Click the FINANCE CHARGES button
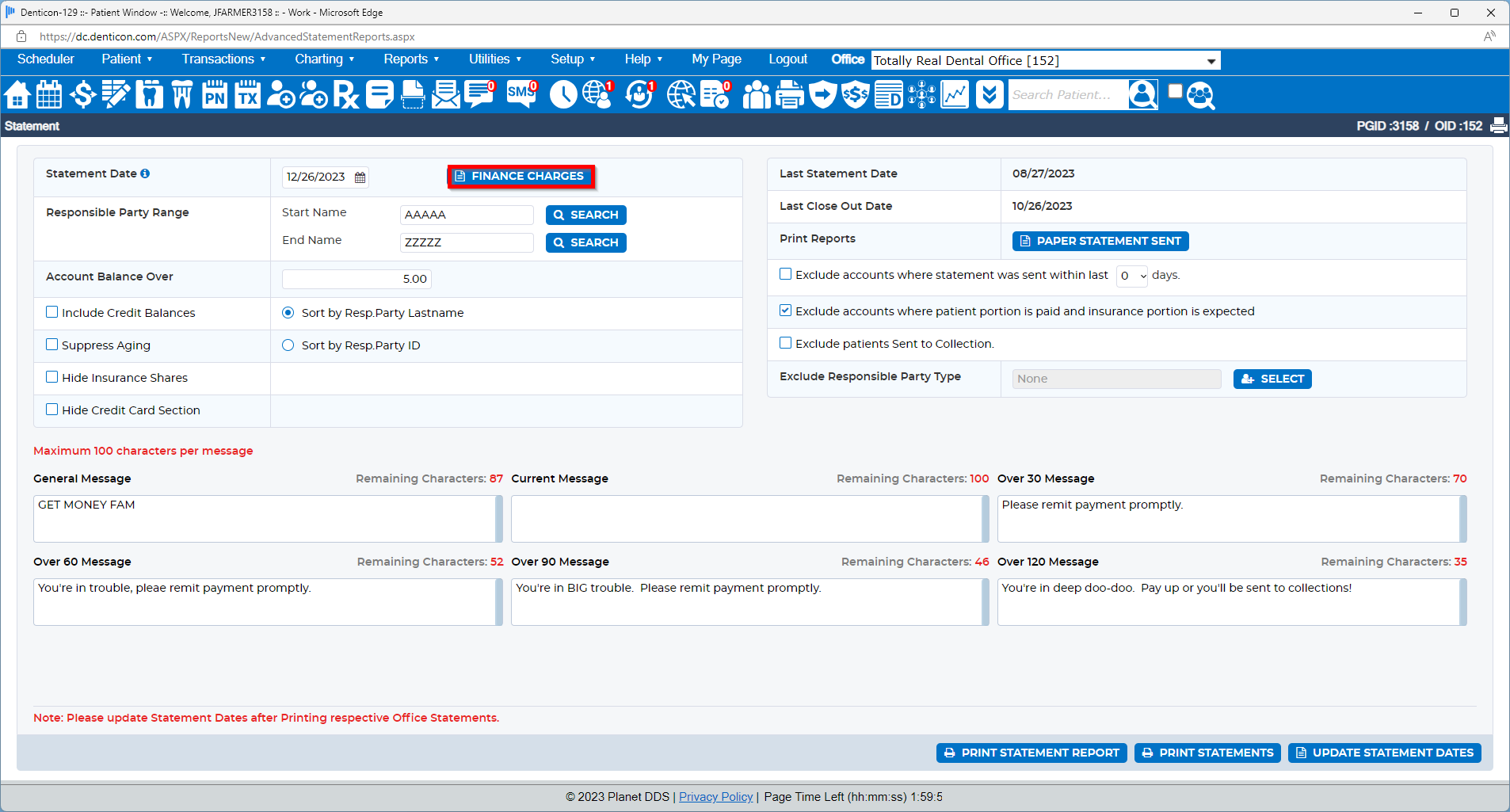1510x812 pixels. [520, 176]
